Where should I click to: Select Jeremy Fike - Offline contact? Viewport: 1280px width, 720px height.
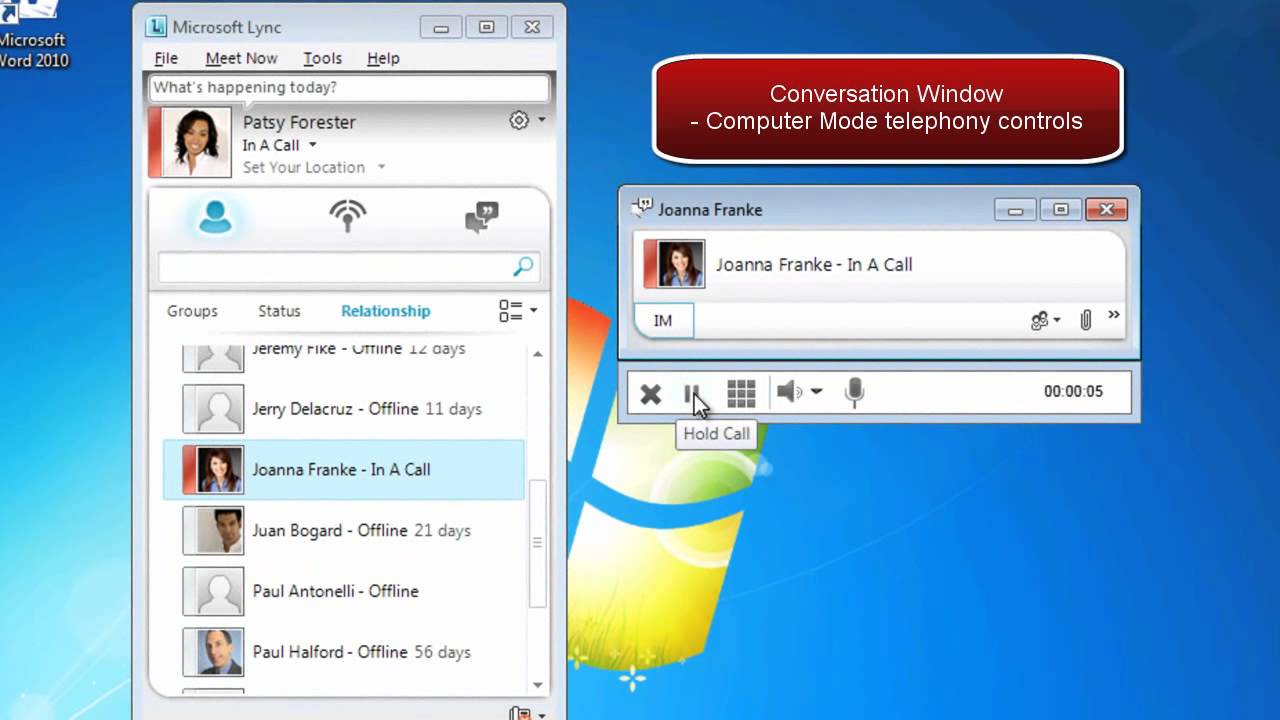[x=343, y=355]
